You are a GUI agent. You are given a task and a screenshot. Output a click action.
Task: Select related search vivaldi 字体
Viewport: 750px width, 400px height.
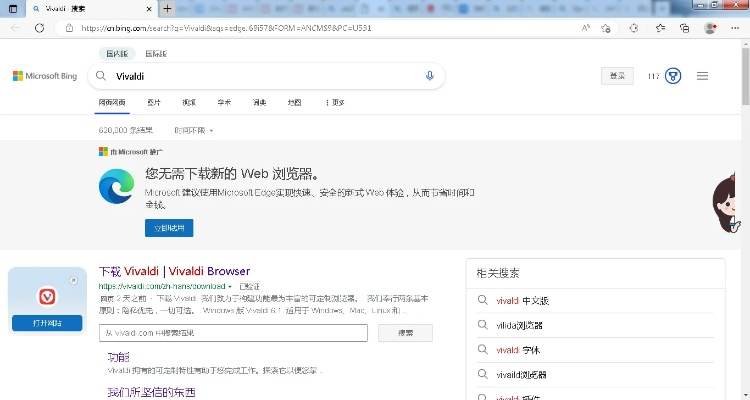click(518, 350)
